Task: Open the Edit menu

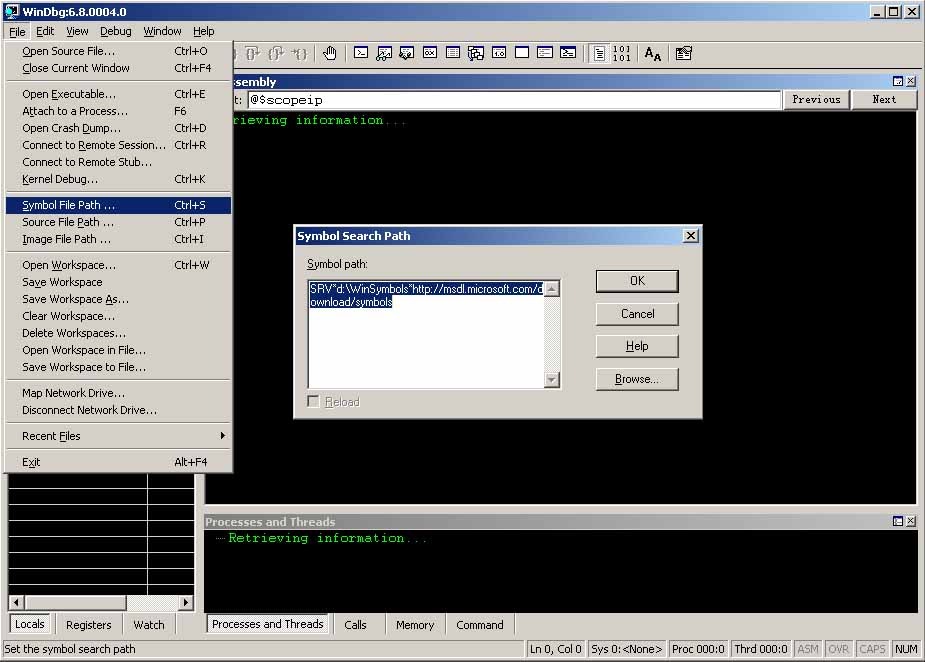Action: pyautogui.click(x=45, y=31)
